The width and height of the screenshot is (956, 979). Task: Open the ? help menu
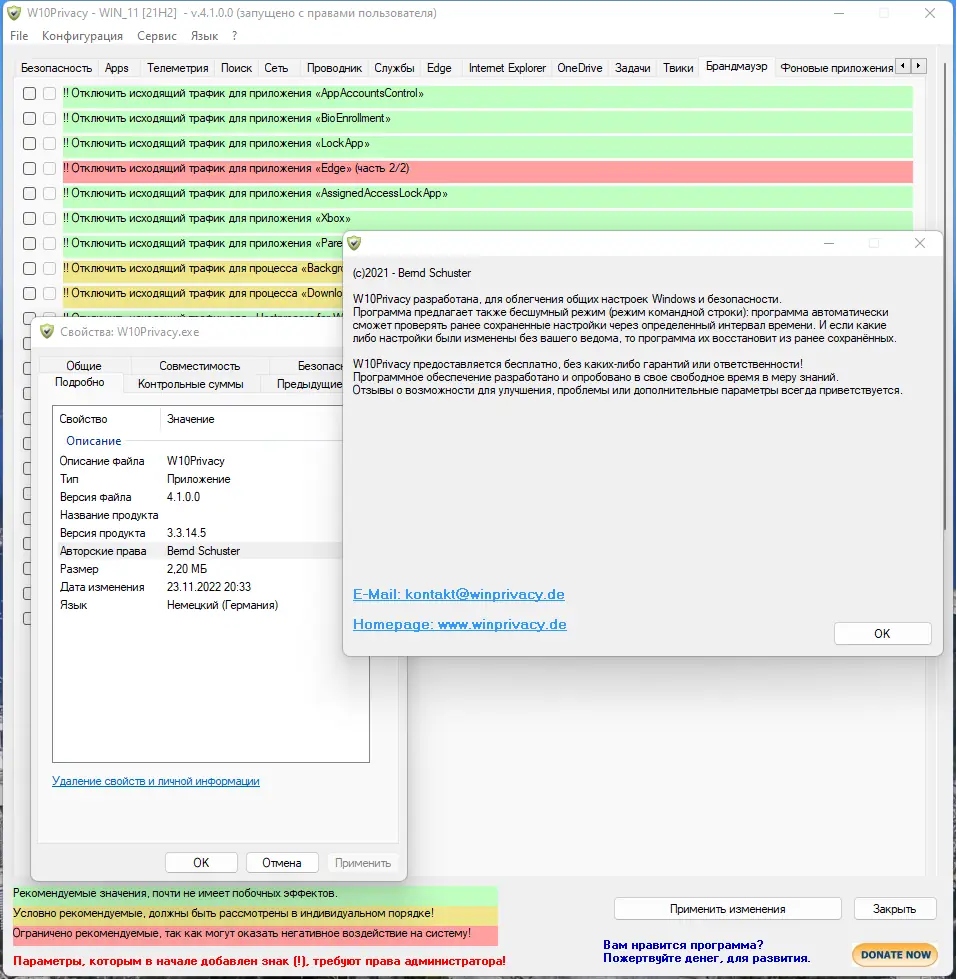(234, 36)
